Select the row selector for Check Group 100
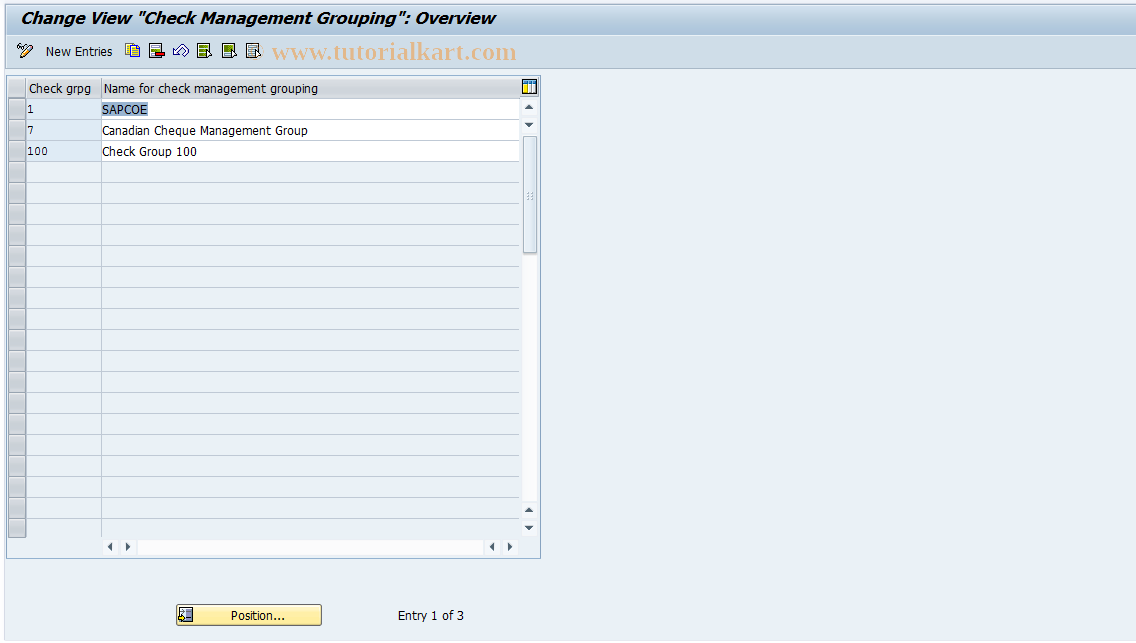This screenshot has width=1136, height=643. [17, 151]
